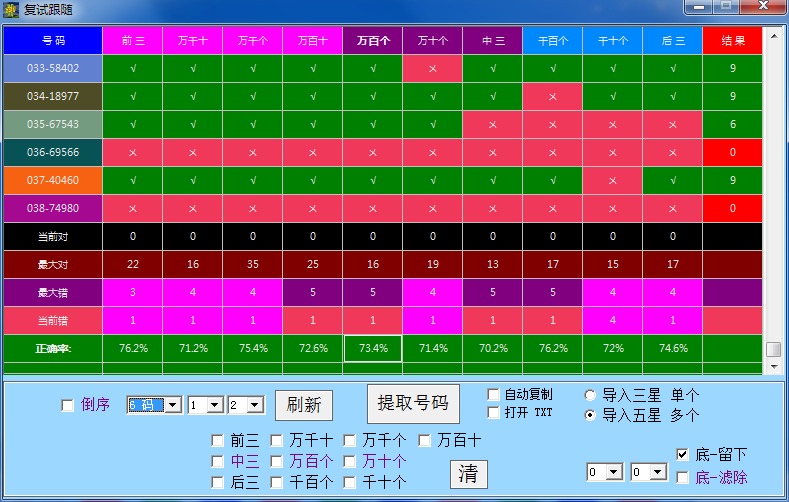Select row 033-58402 in the number column
This screenshot has height=502, width=789.
[53, 69]
